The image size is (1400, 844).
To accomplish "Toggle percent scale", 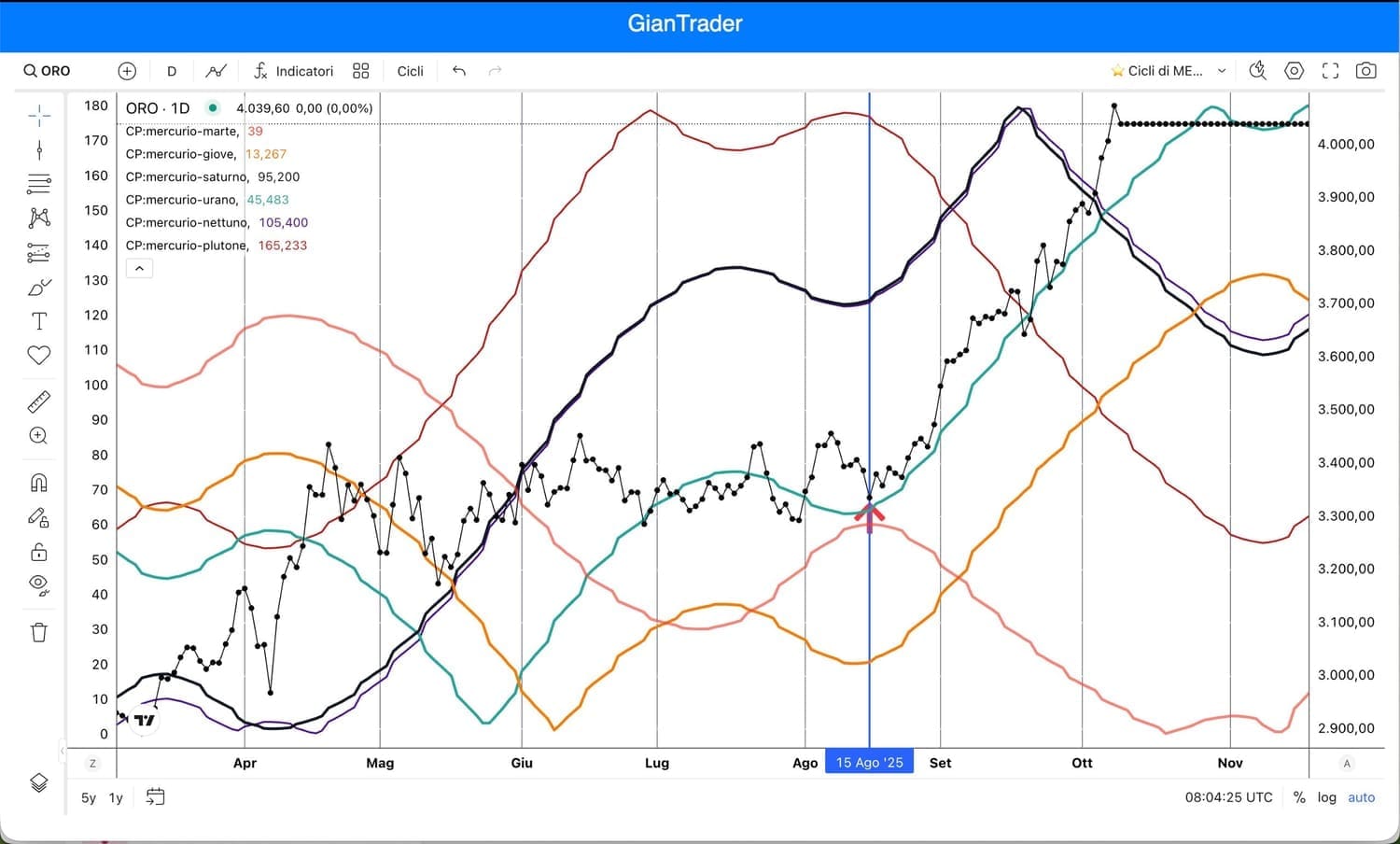I will 1299,797.
